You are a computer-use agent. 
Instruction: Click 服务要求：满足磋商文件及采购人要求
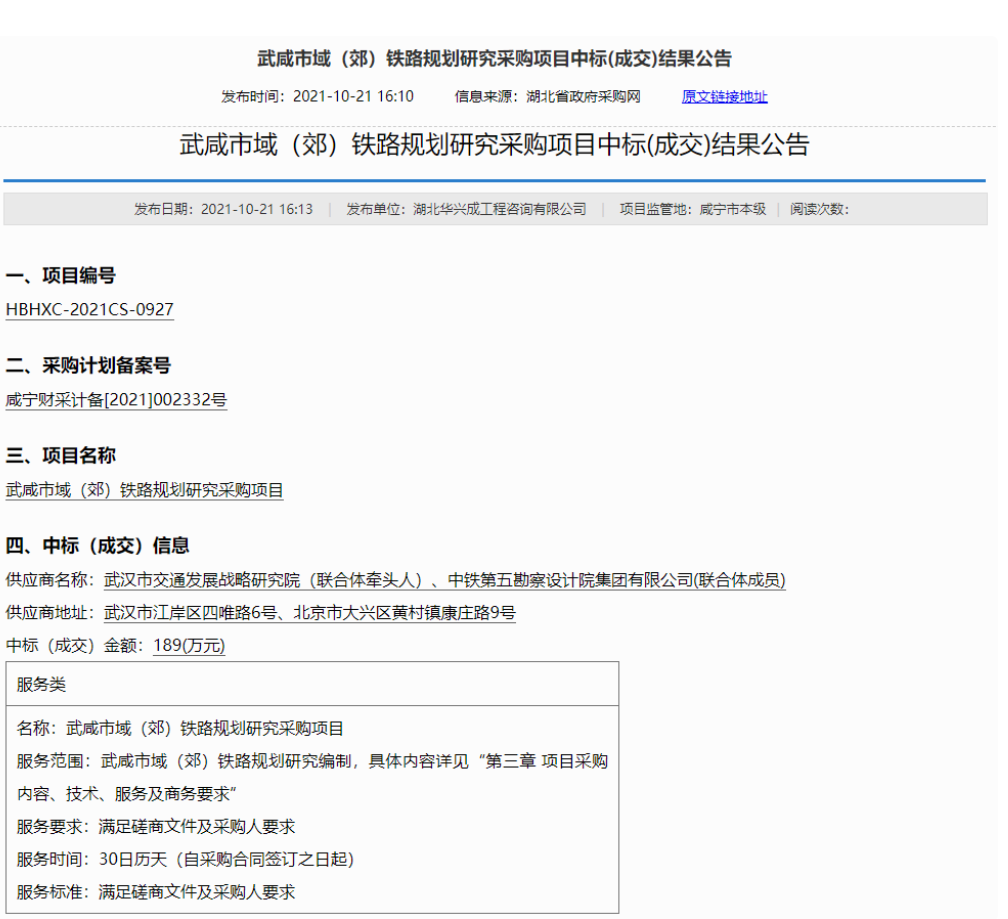[156, 826]
